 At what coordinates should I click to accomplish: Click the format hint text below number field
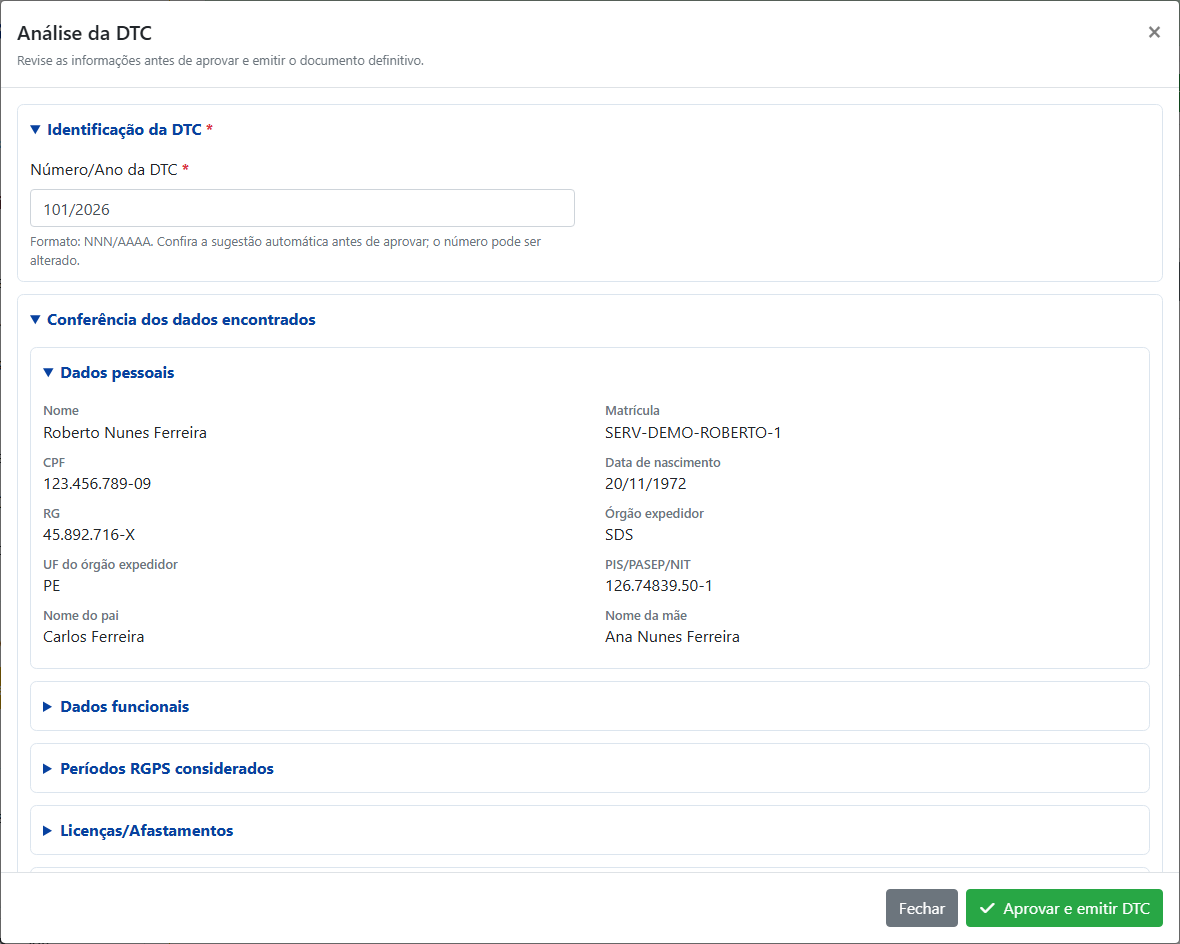[x=285, y=251]
